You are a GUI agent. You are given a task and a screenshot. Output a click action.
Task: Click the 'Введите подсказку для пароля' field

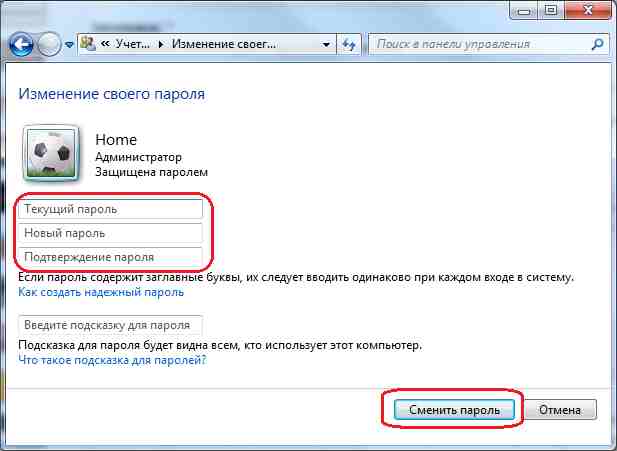coord(110,325)
